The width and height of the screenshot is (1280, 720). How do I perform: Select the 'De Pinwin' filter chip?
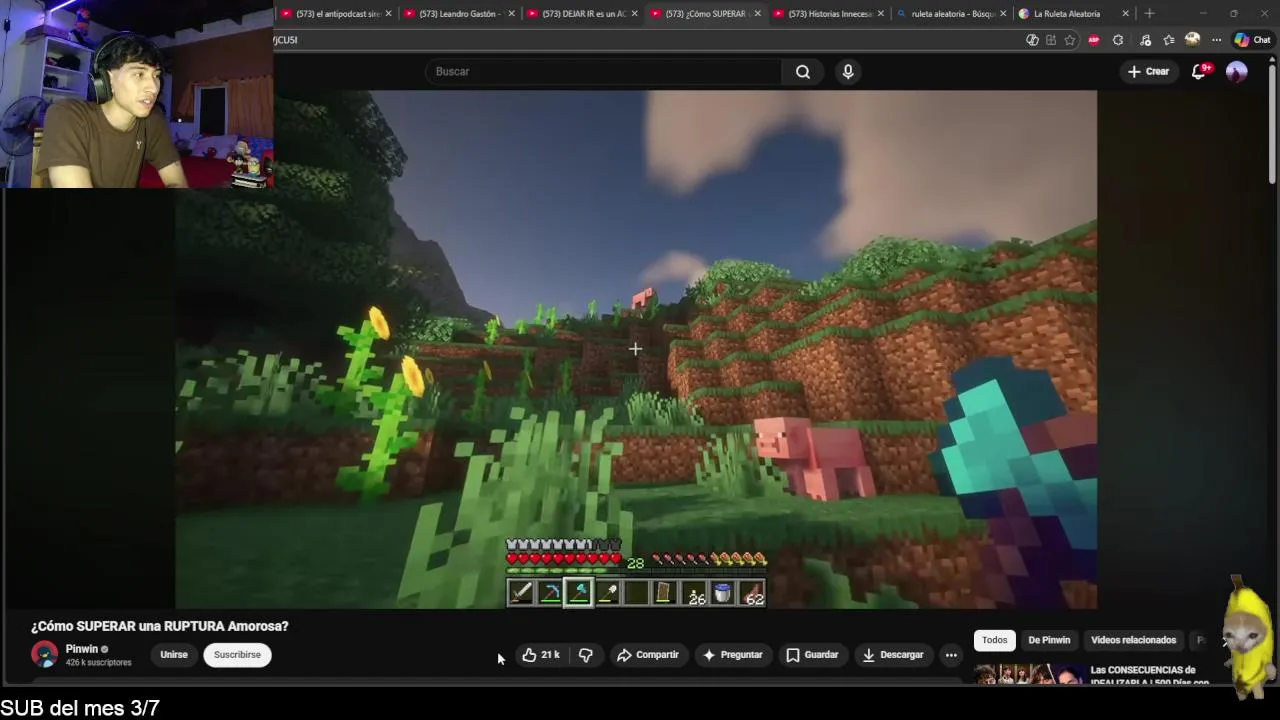(x=1049, y=640)
